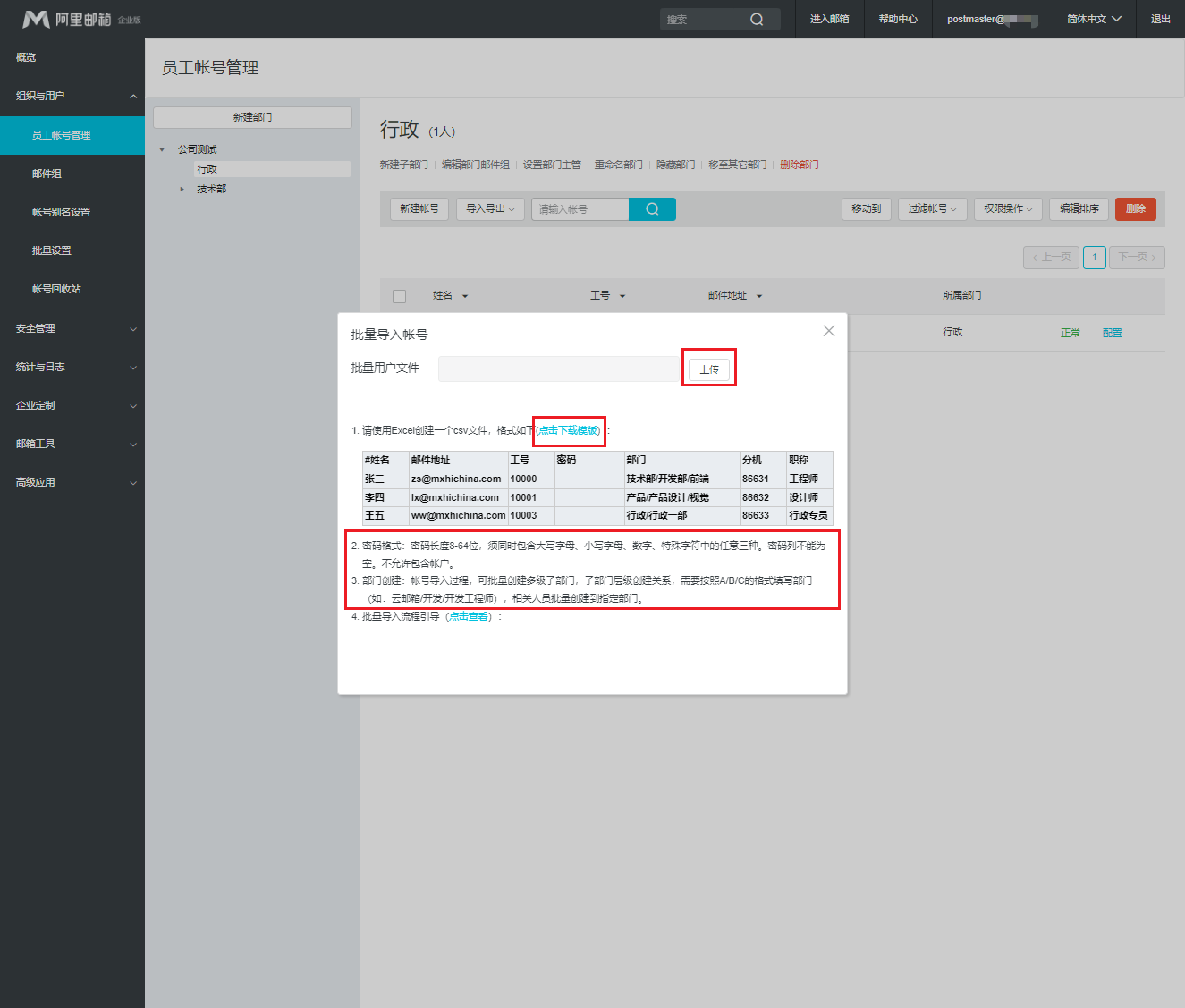
Task: Open 邮件组 in the sidebar
Action: coord(47,174)
